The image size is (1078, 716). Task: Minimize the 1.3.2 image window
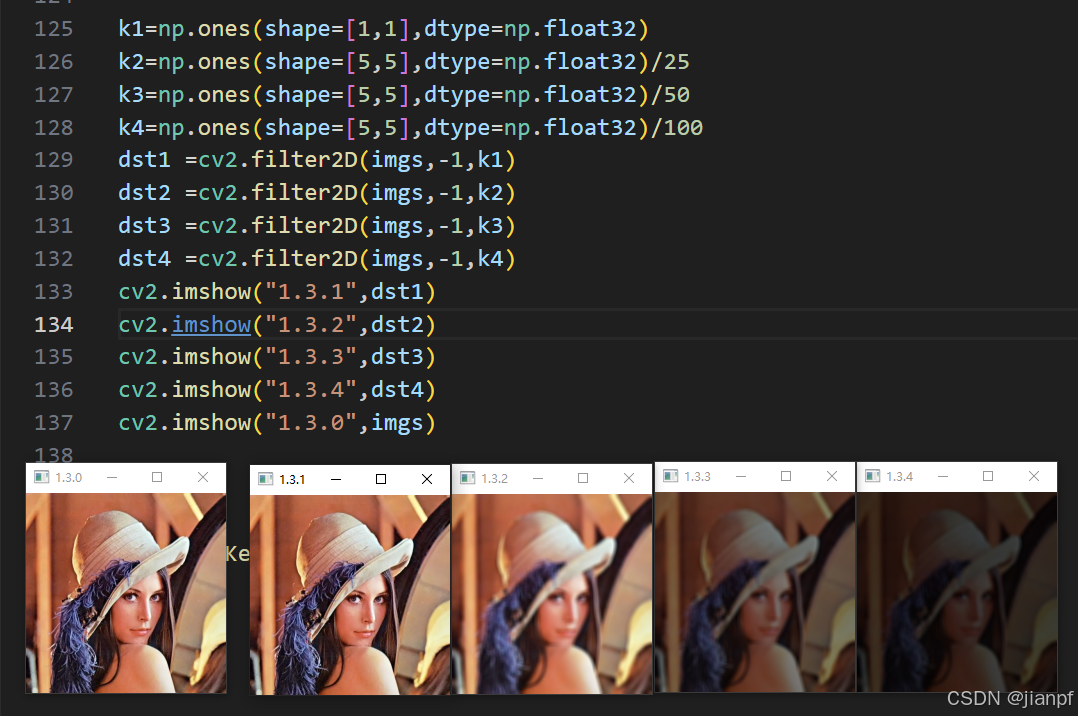pos(538,478)
